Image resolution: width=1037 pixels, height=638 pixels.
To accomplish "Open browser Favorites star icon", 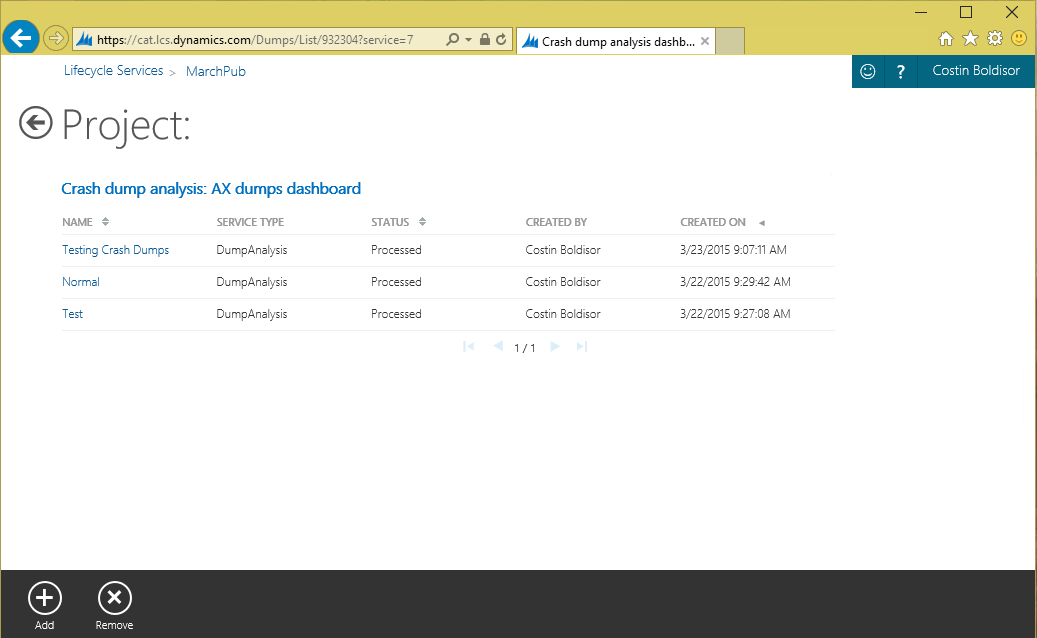I will point(970,39).
